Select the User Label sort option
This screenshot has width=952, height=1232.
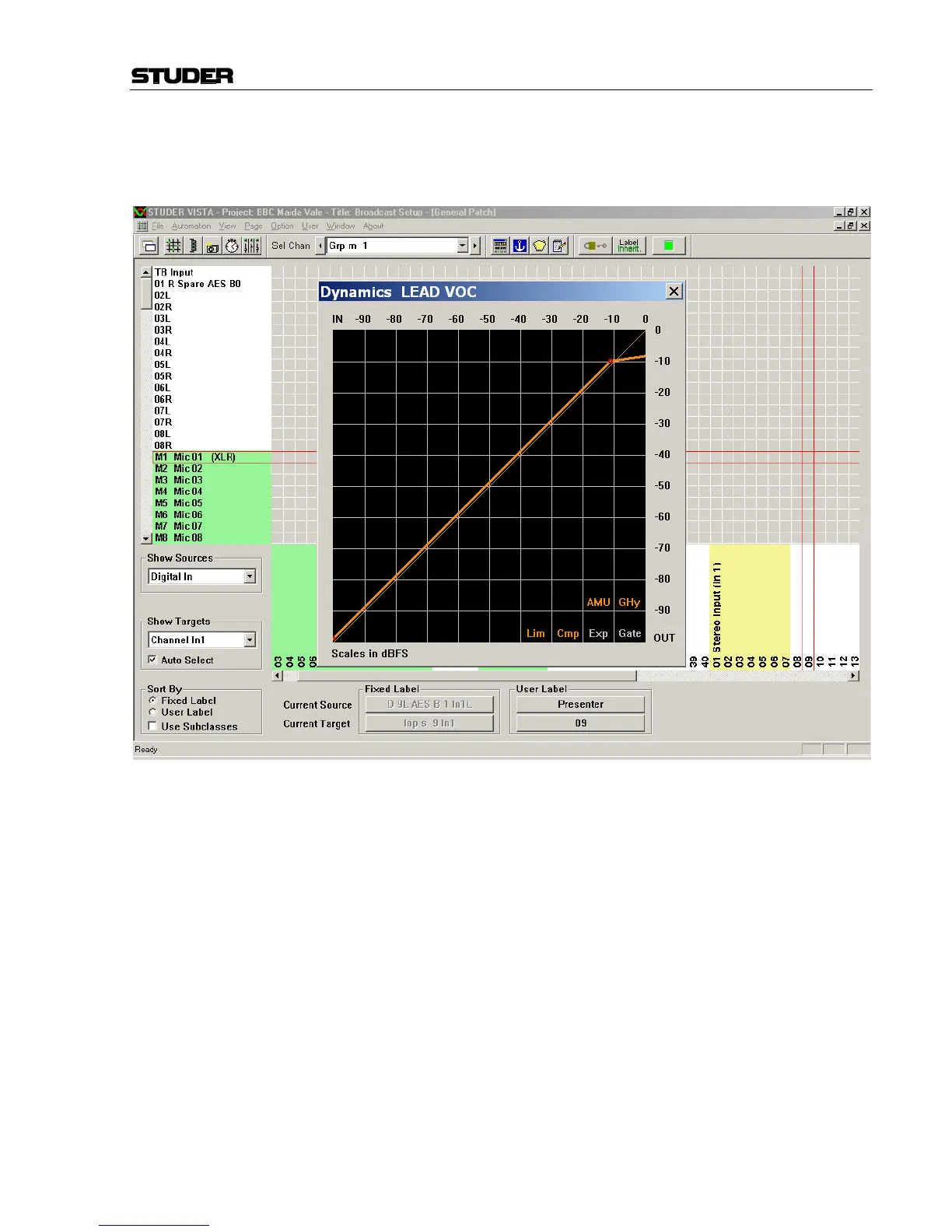153,712
